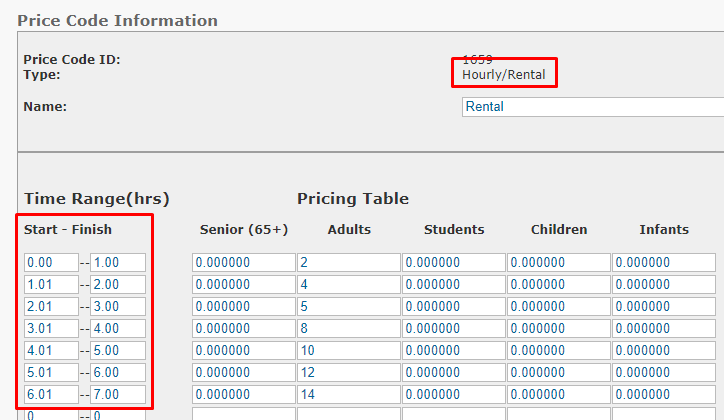Viewport: 724px width, 420px height.
Task: Click the Students price field in first row
Action: tap(454, 263)
